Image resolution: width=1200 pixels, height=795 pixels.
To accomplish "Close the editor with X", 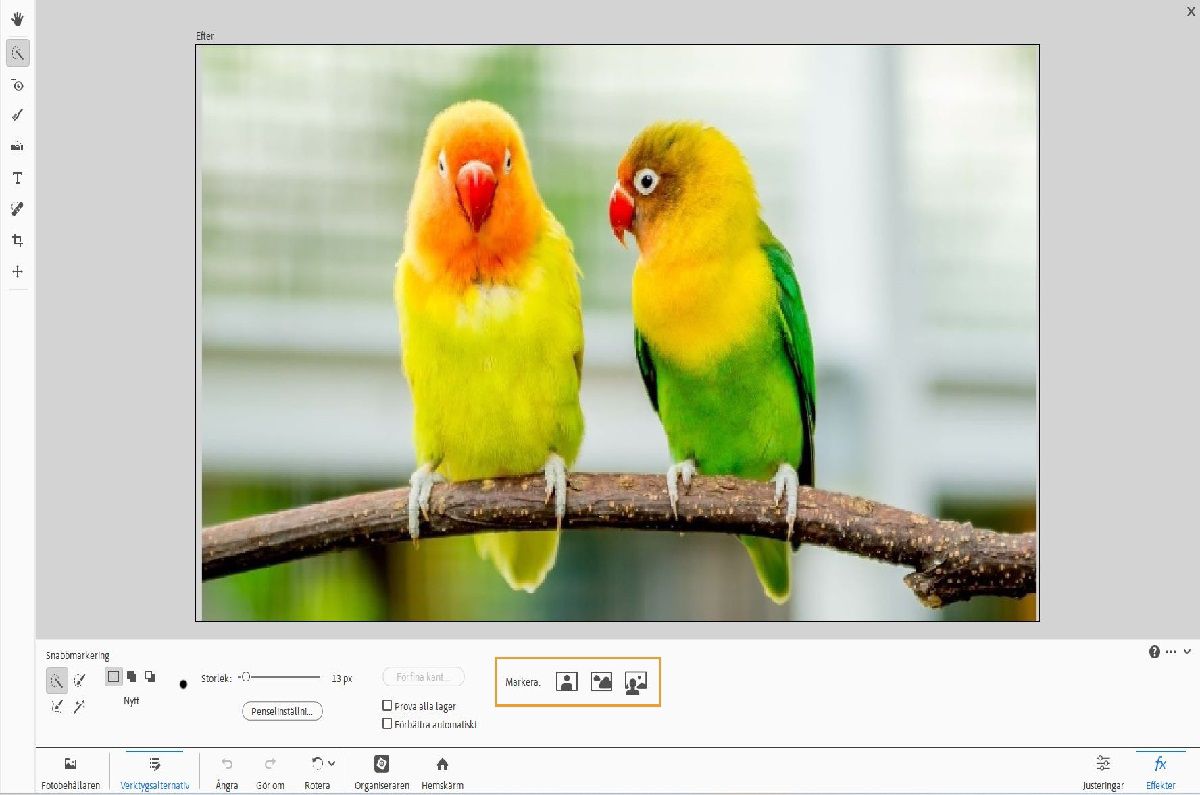I will [x=1190, y=10].
